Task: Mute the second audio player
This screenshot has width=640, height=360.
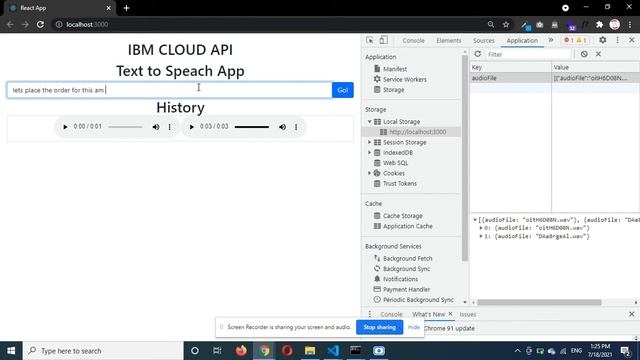Action: coord(282,127)
